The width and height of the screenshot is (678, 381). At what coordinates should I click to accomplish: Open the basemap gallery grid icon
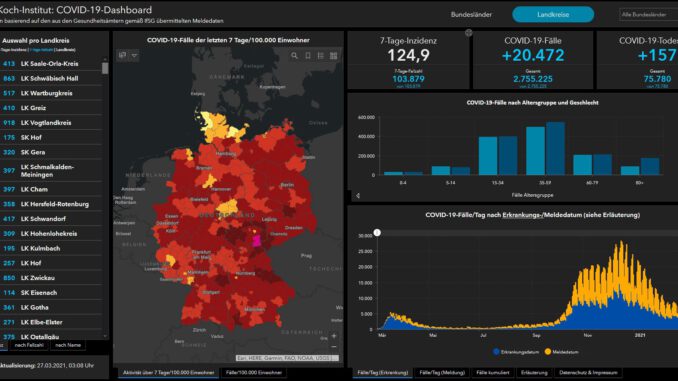tap(333, 56)
